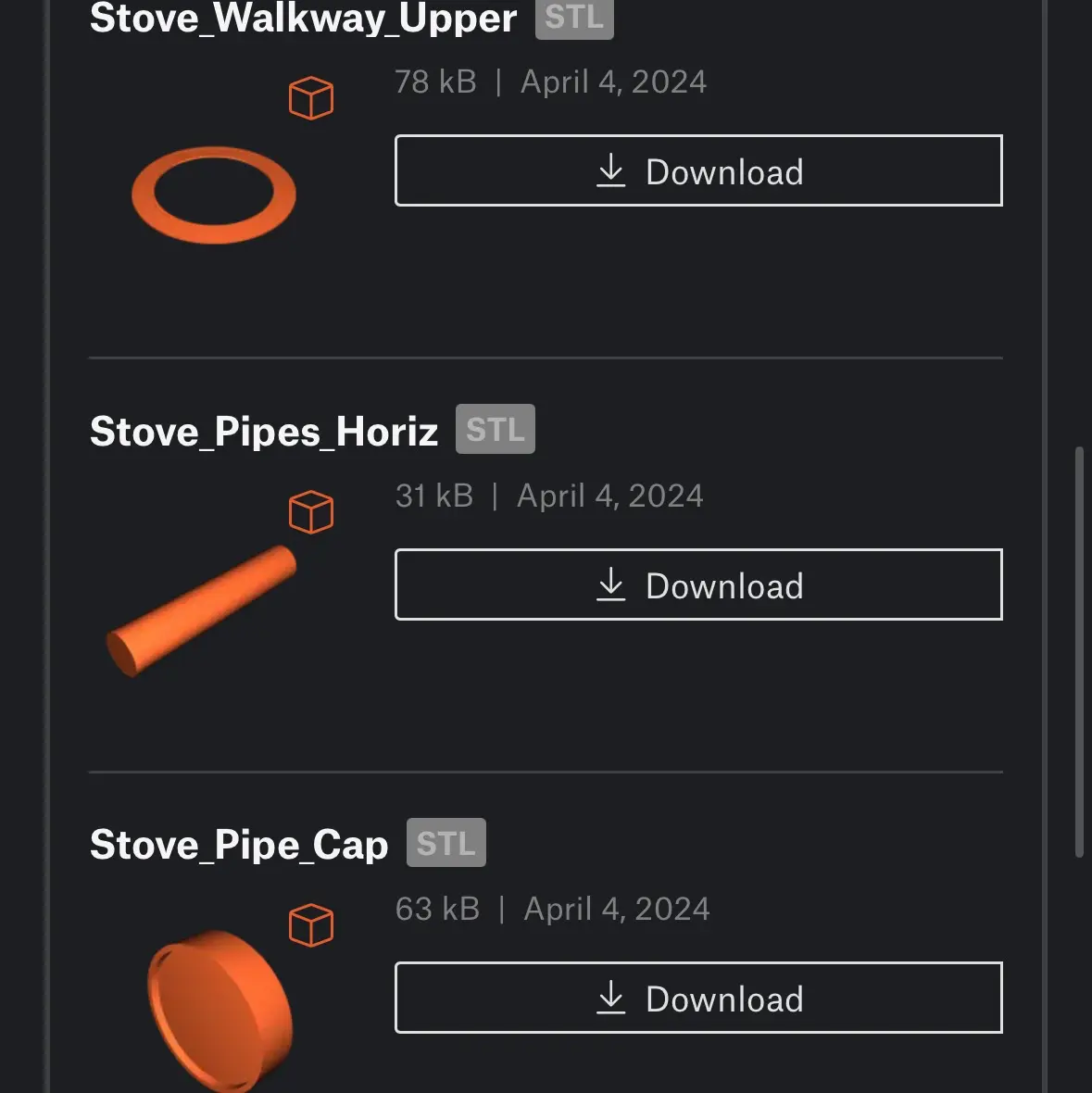Select the Stove_Walkway_Upper title
The width and height of the screenshot is (1092, 1093).
coord(303,18)
